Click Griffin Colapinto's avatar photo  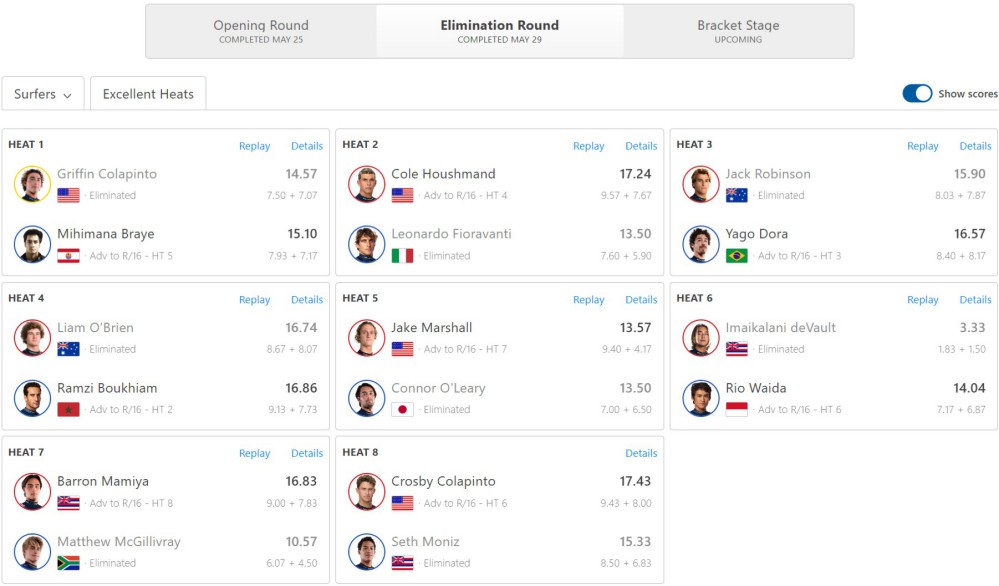click(x=32, y=184)
